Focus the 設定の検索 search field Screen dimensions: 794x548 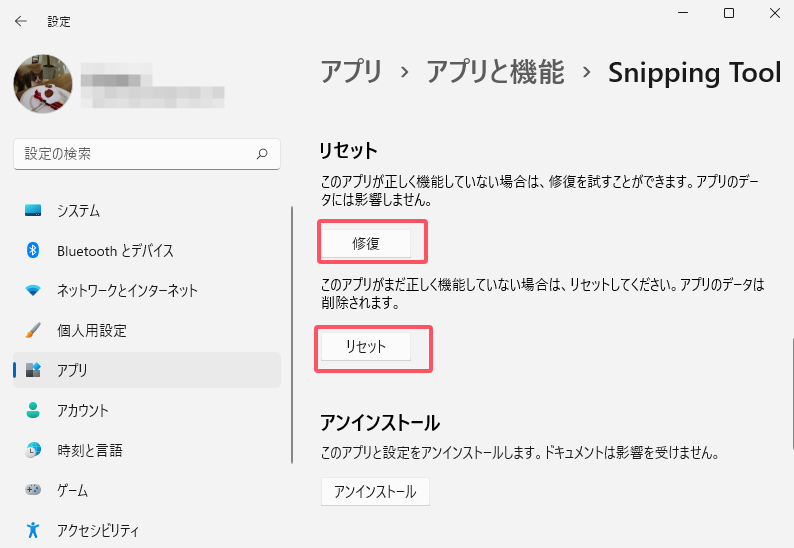coord(135,154)
